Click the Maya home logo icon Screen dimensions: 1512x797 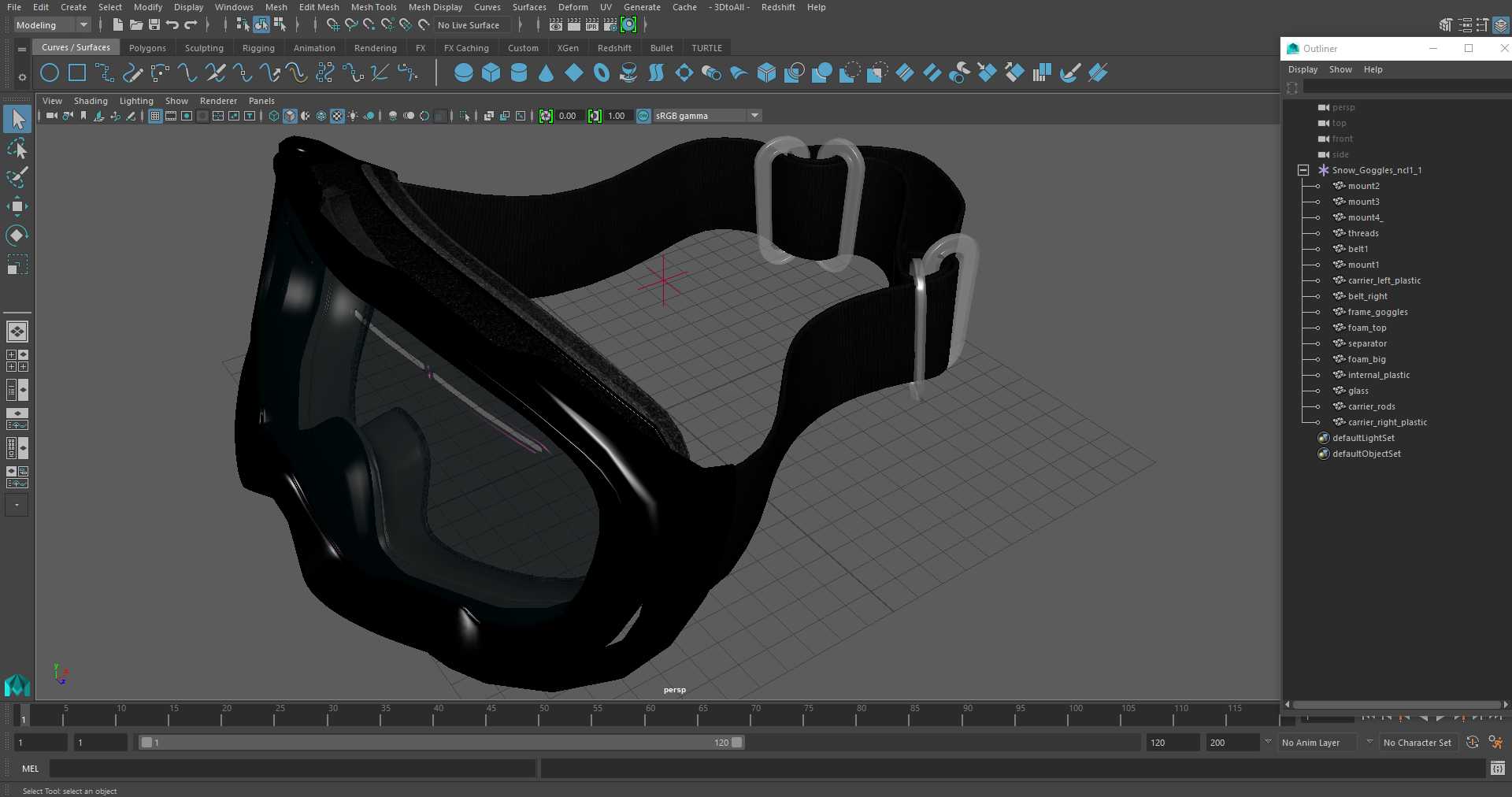pyautogui.click(x=17, y=685)
